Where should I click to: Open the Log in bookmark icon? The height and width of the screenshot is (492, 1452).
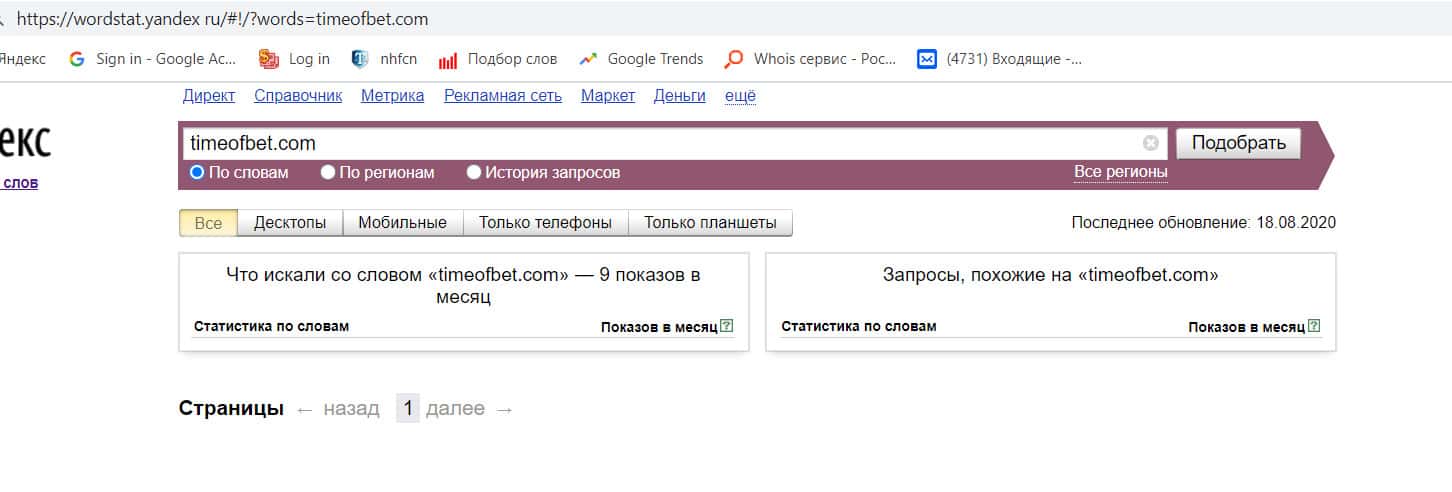[268, 59]
